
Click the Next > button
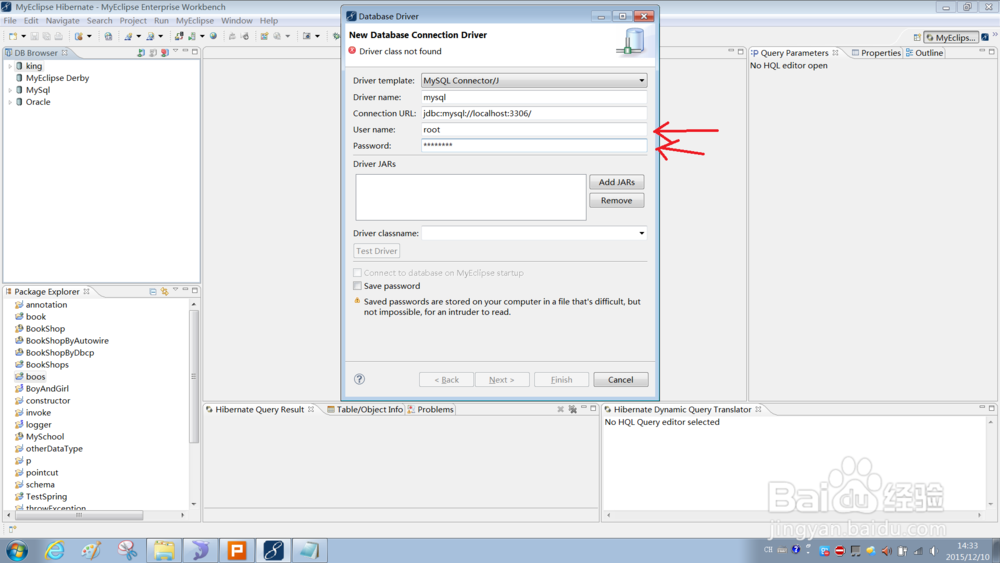501,379
